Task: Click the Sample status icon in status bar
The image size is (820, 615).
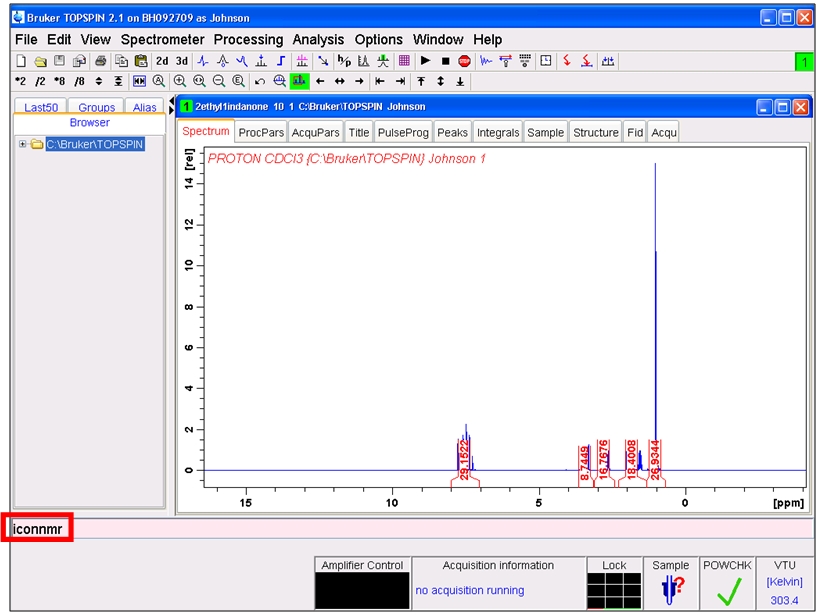Action: pos(672,589)
